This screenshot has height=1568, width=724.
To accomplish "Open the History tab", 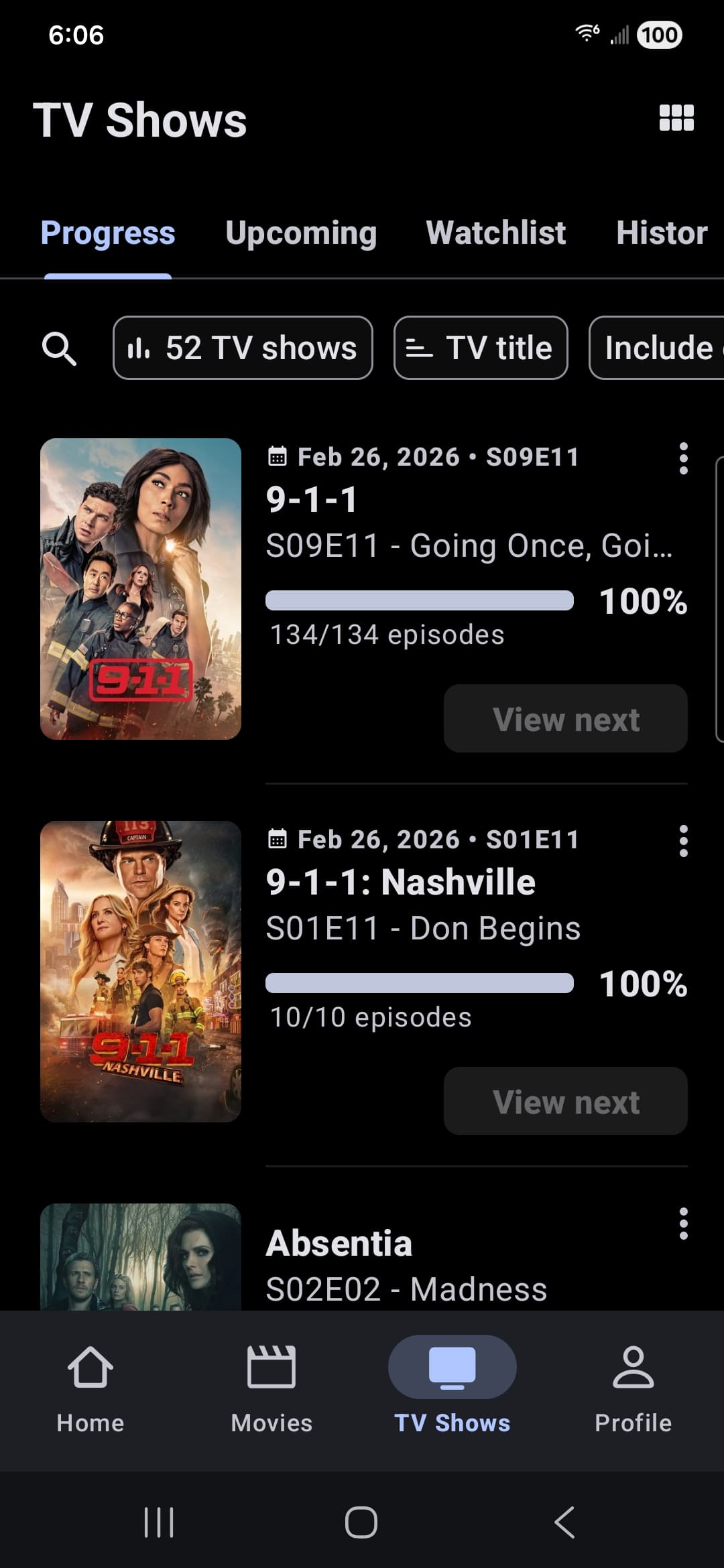I will tap(662, 233).
